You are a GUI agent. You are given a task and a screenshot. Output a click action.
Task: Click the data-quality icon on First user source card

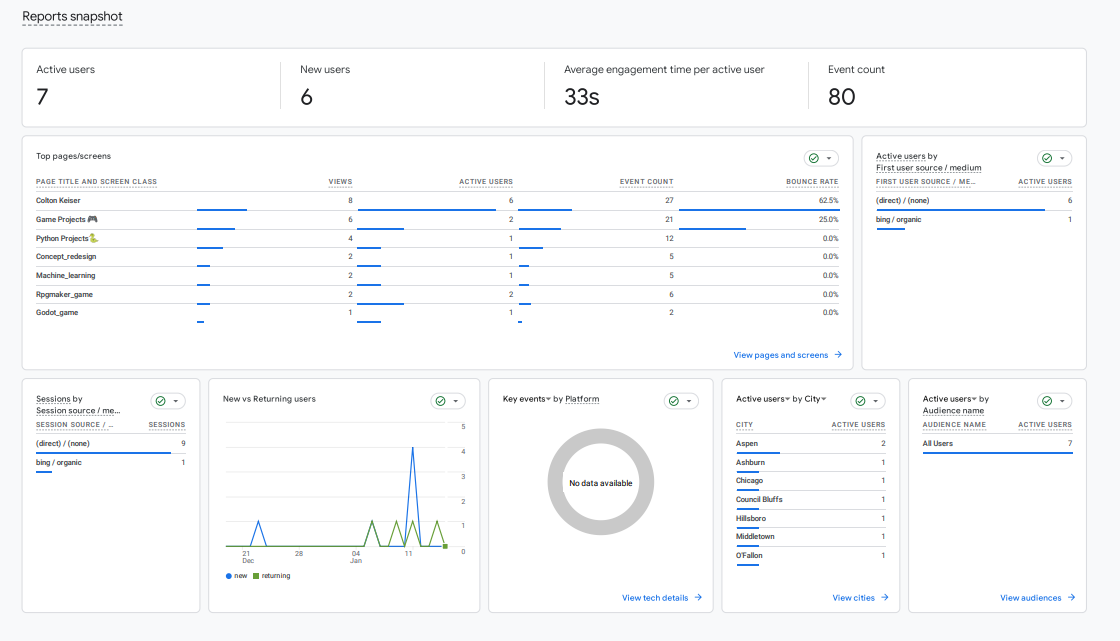click(x=1048, y=158)
